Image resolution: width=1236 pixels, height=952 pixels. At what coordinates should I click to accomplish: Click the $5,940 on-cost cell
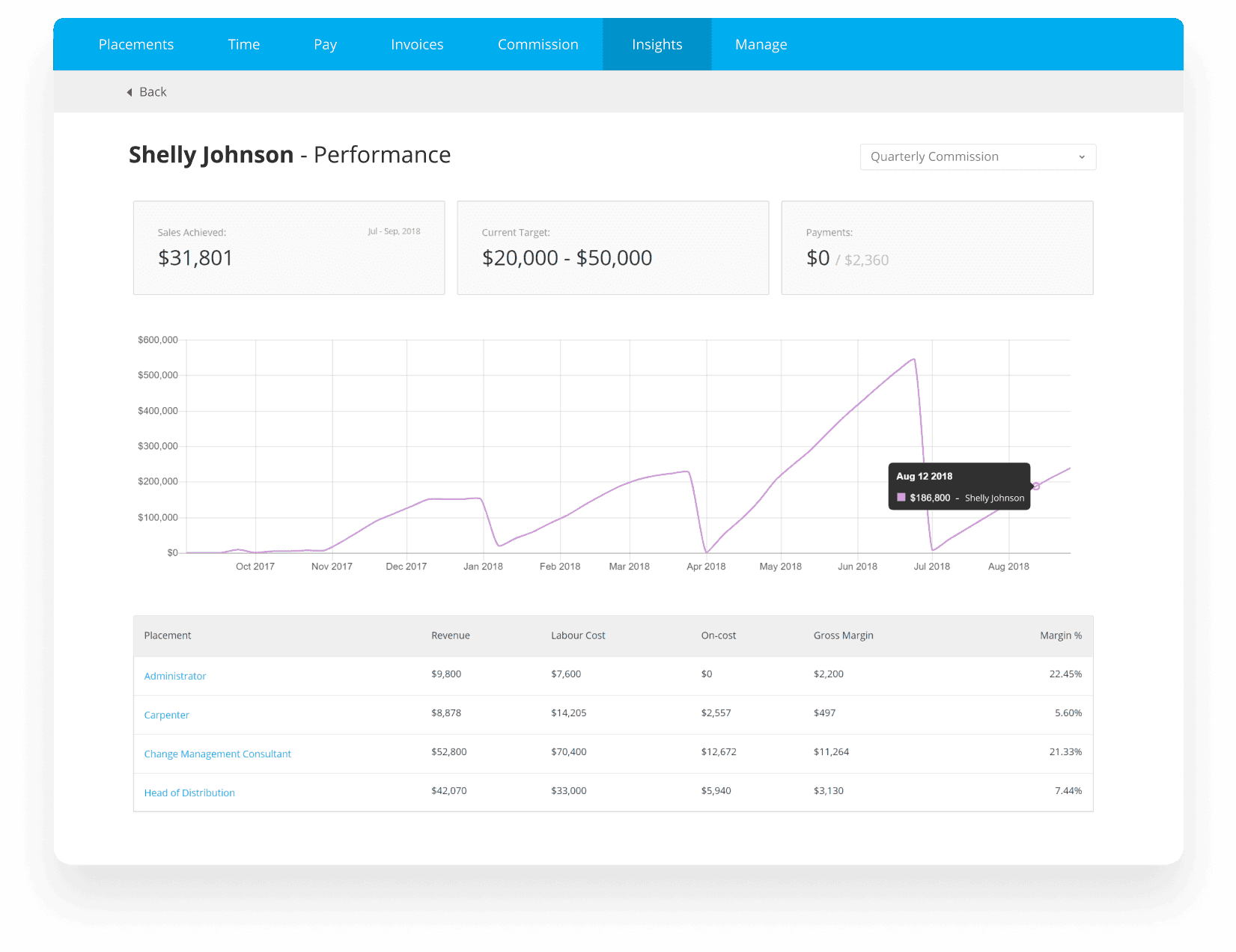click(716, 791)
